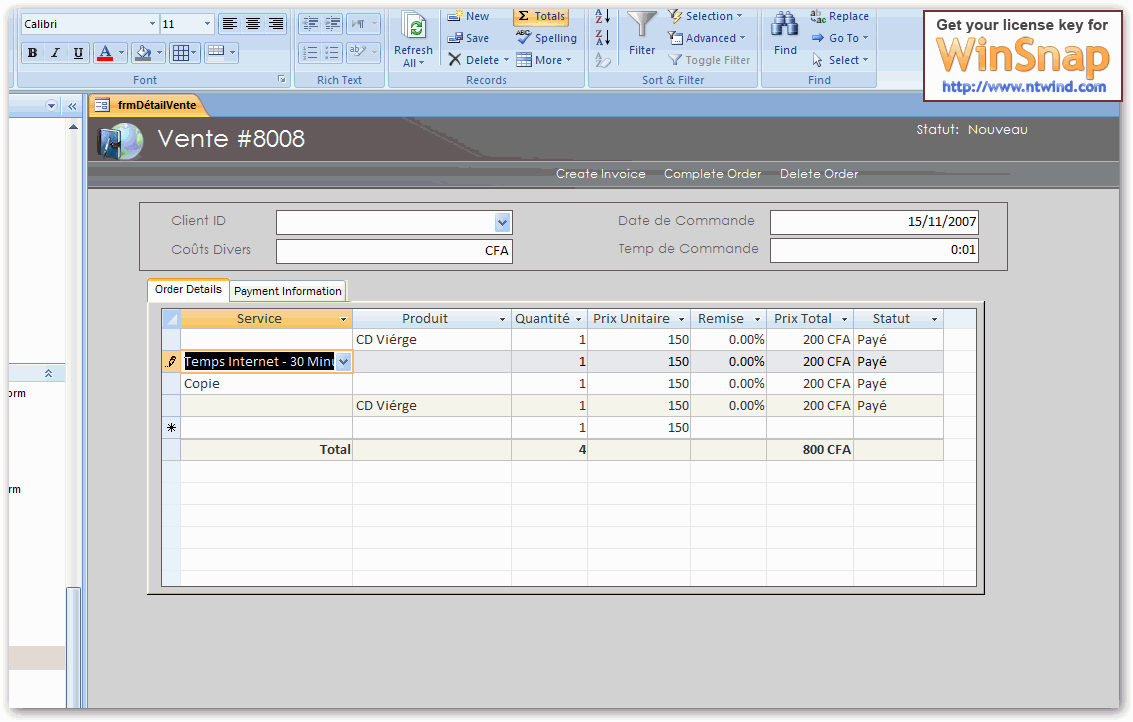Align text left in the Font group

(230, 24)
